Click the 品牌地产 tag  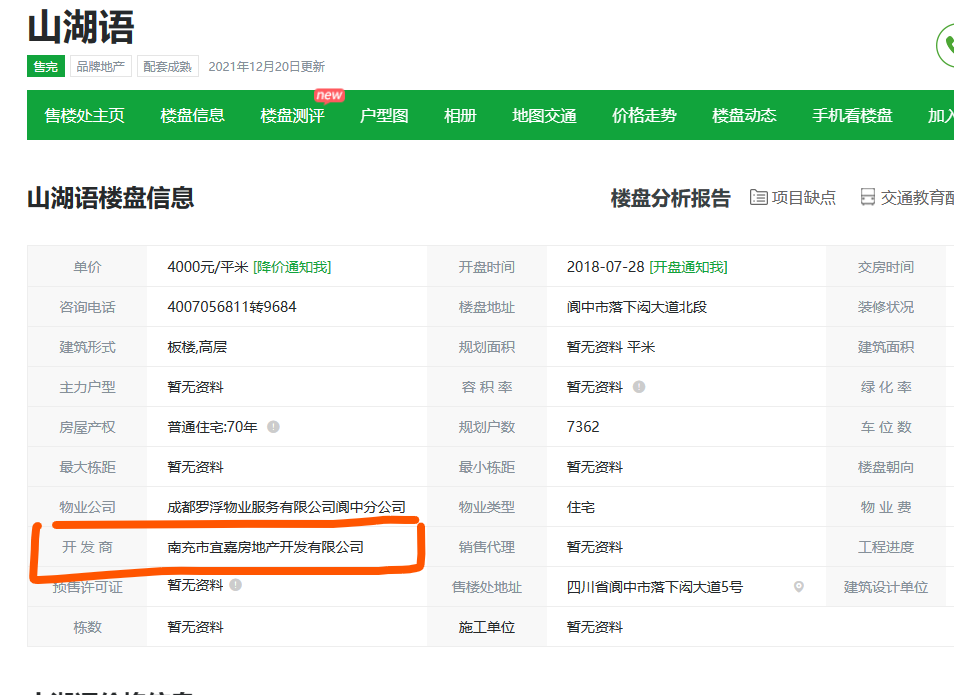coord(100,66)
